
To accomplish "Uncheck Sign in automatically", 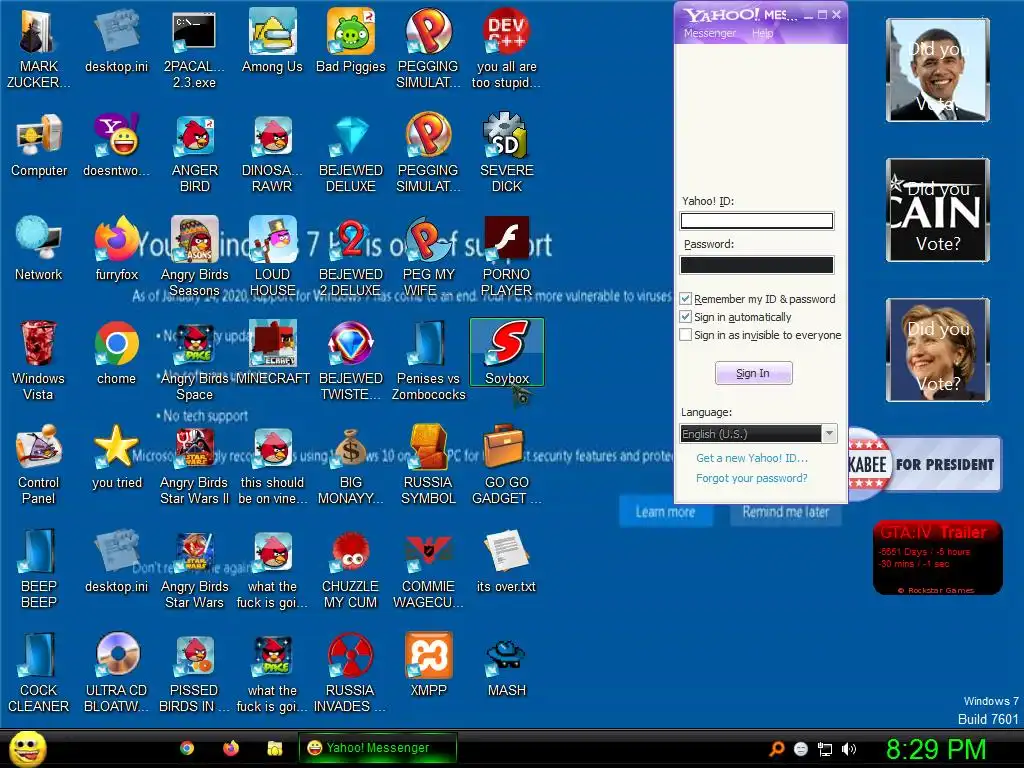I will click(686, 317).
